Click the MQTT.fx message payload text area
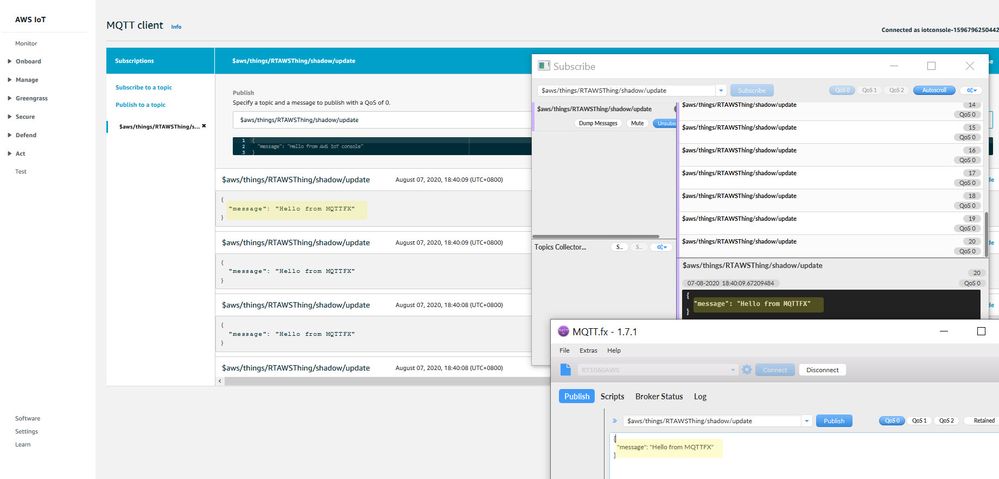 tap(804, 455)
